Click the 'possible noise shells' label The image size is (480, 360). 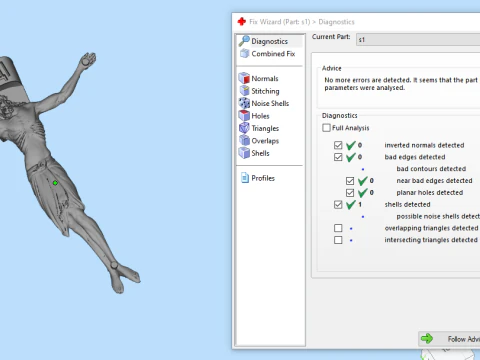pyautogui.click(x=438, y=216)
